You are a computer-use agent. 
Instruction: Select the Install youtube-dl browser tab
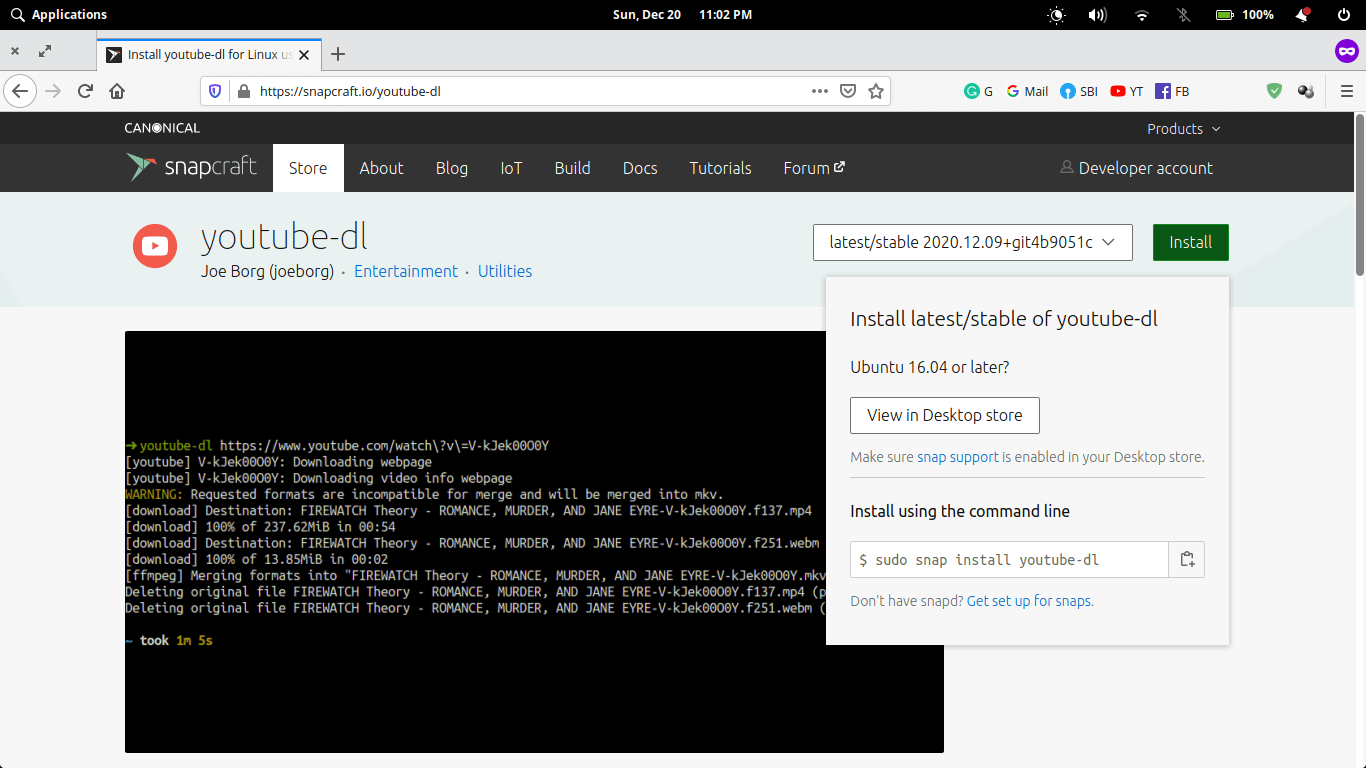[208, 54]
